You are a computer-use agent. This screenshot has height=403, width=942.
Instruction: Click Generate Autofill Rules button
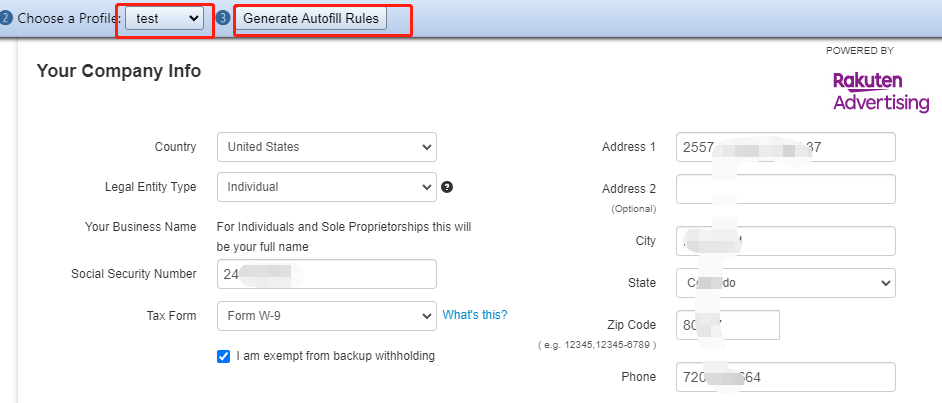click(x=311, y=18)
